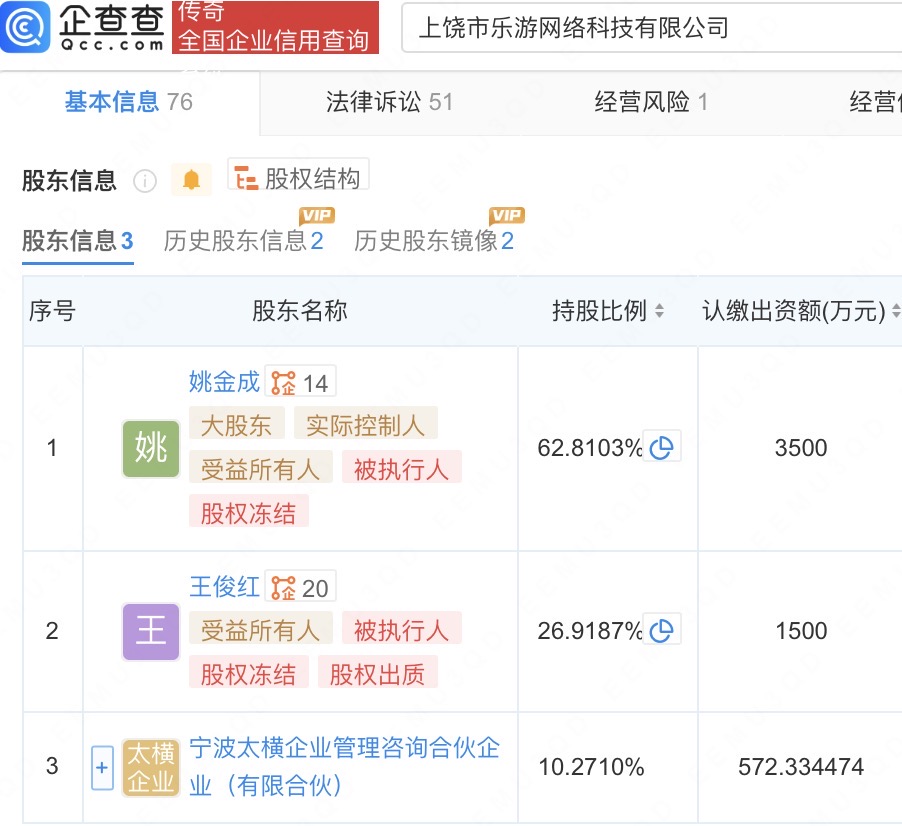Select 历史股东镜像 VIP tab

(433, 241)
